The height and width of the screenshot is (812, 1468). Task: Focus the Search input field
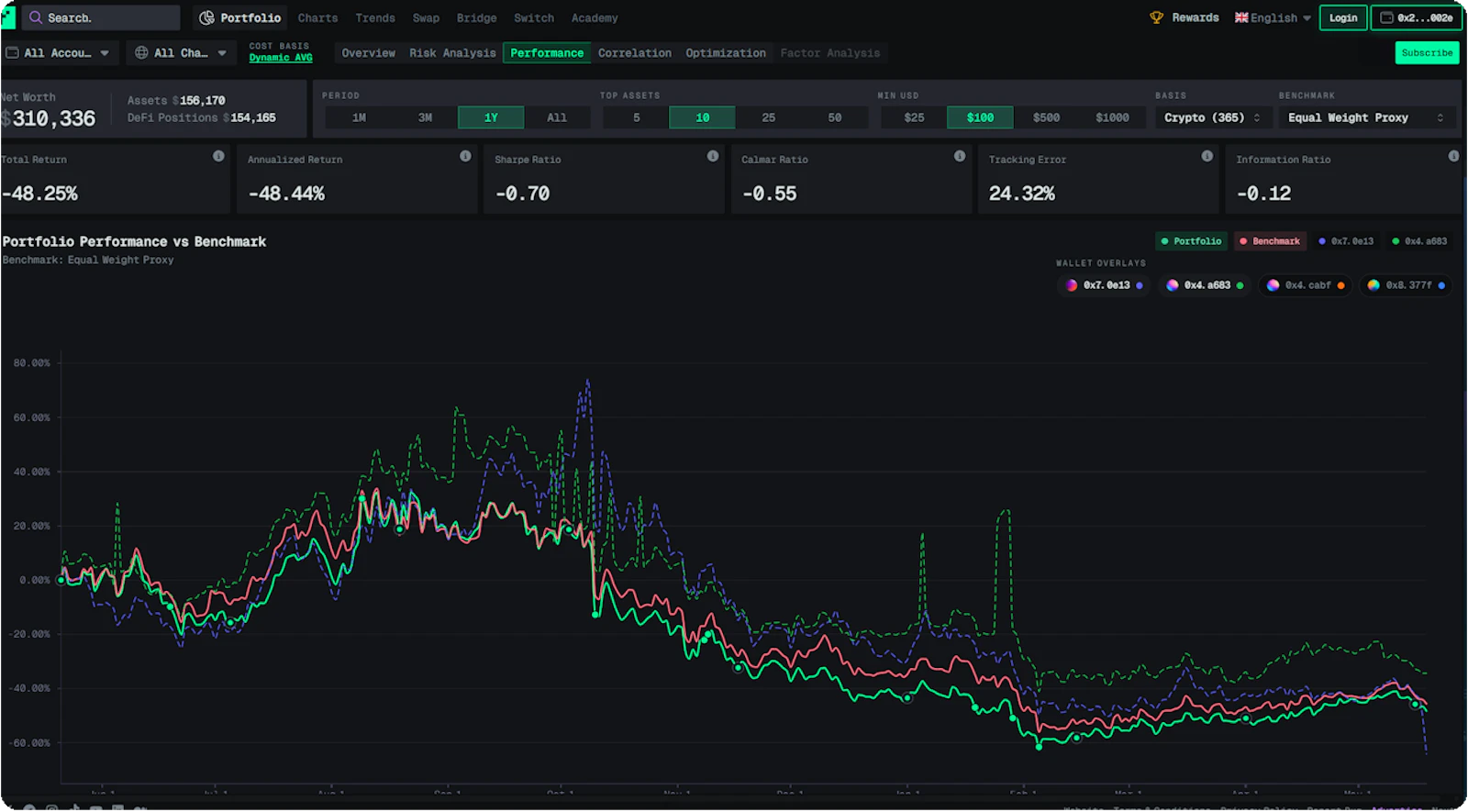[101, 17]
